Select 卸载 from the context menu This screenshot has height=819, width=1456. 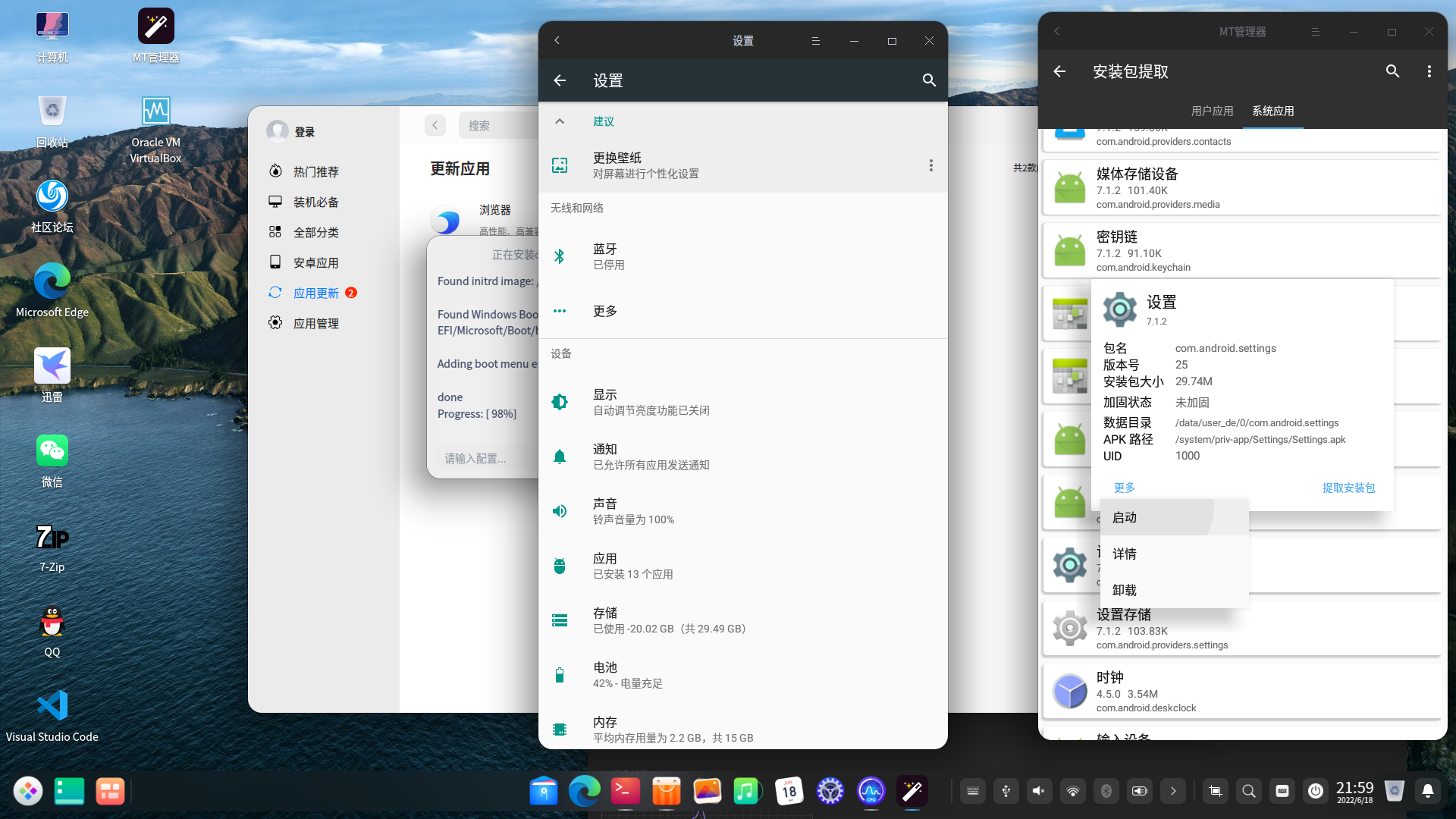(x=1124, y=589)
